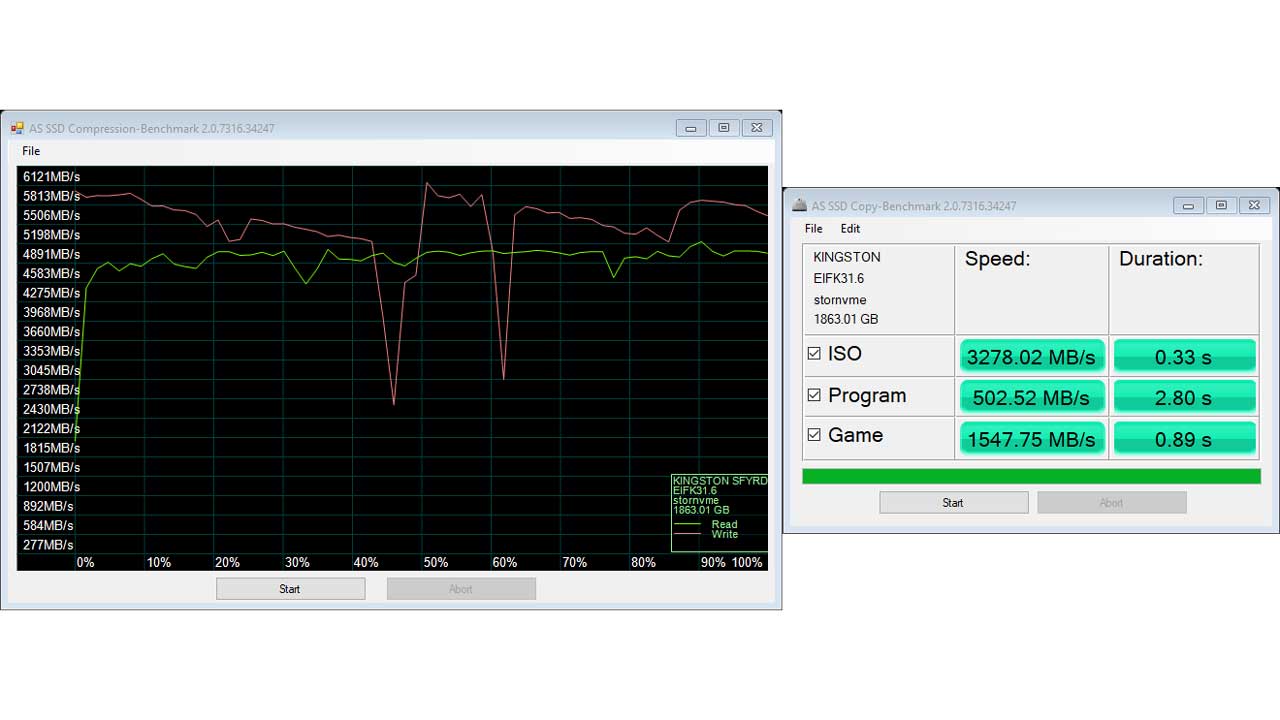Open Edit menu in Copy-Benchmark window
This screenshot has height=720, width=1280.
coord(850,229)
